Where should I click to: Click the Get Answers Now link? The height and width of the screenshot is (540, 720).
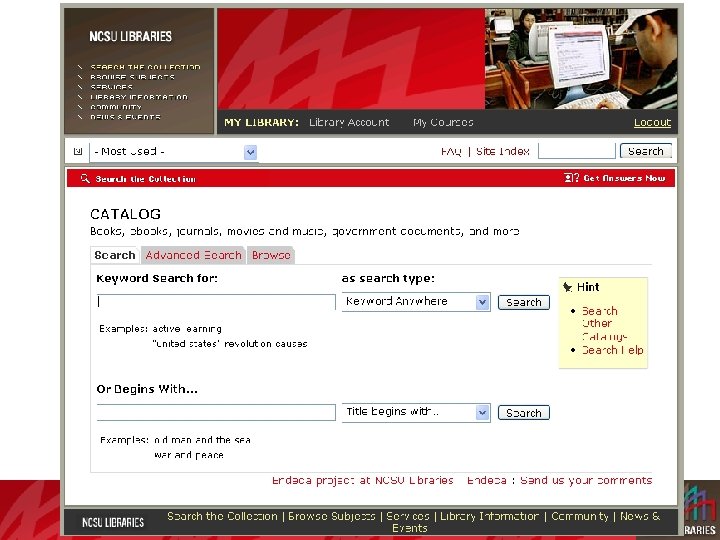624,178
